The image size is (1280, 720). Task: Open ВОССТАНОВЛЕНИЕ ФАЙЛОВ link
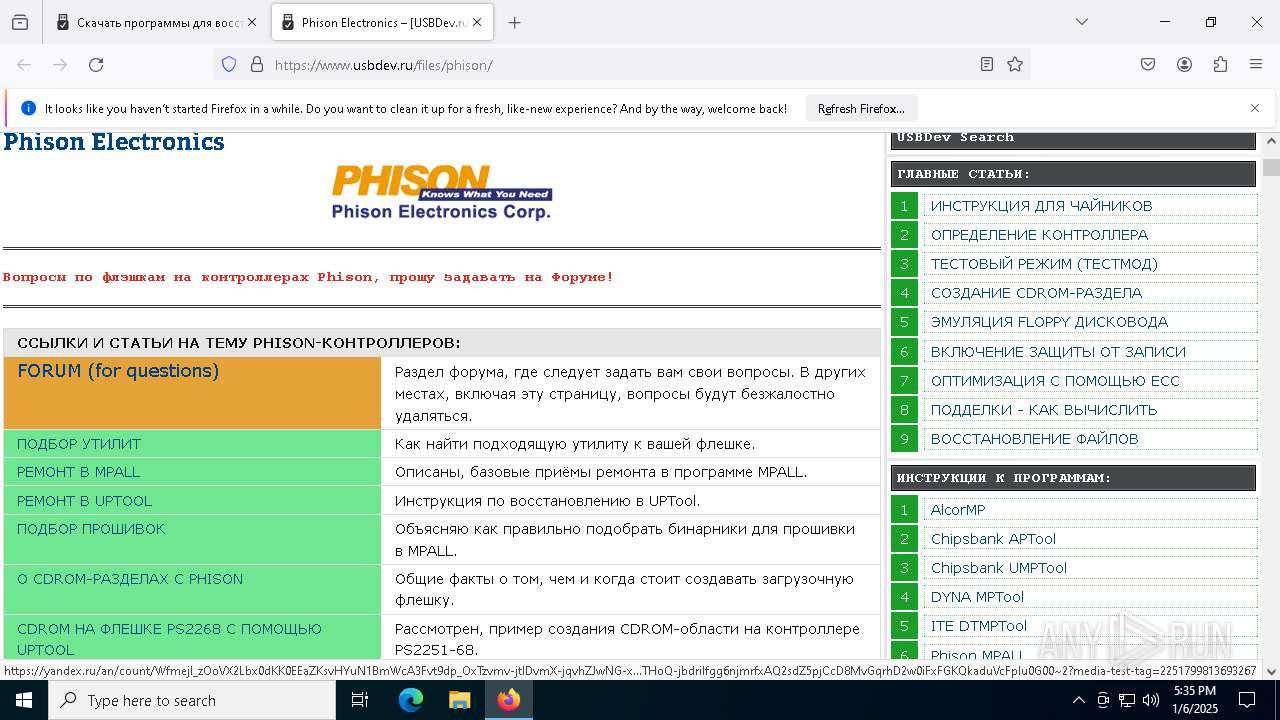[x=1035, y=439]
